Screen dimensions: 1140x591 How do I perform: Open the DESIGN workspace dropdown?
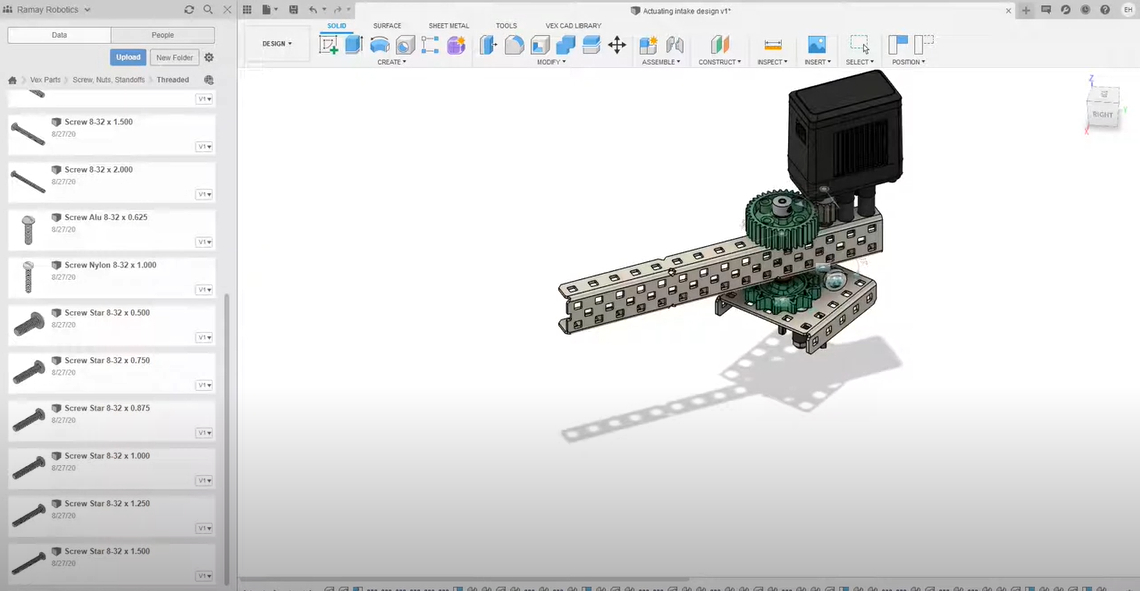coord(277,44)
